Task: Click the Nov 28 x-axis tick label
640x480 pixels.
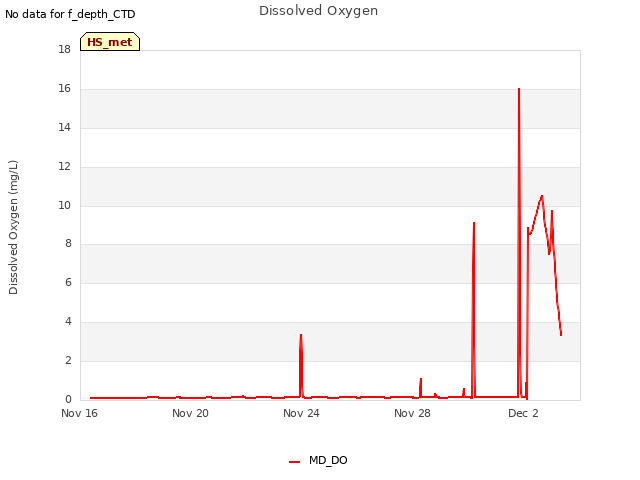Action: coord(412,413)
